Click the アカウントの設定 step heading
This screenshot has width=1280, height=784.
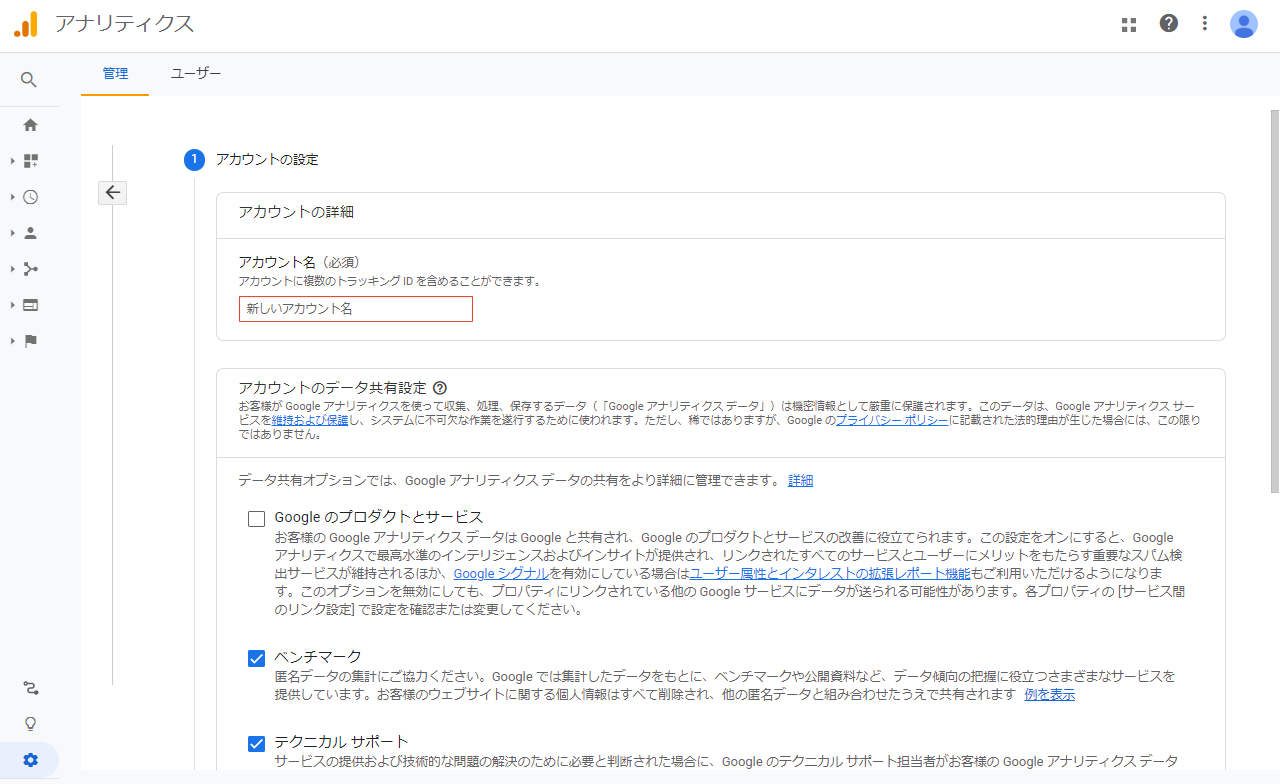[267, 159]
